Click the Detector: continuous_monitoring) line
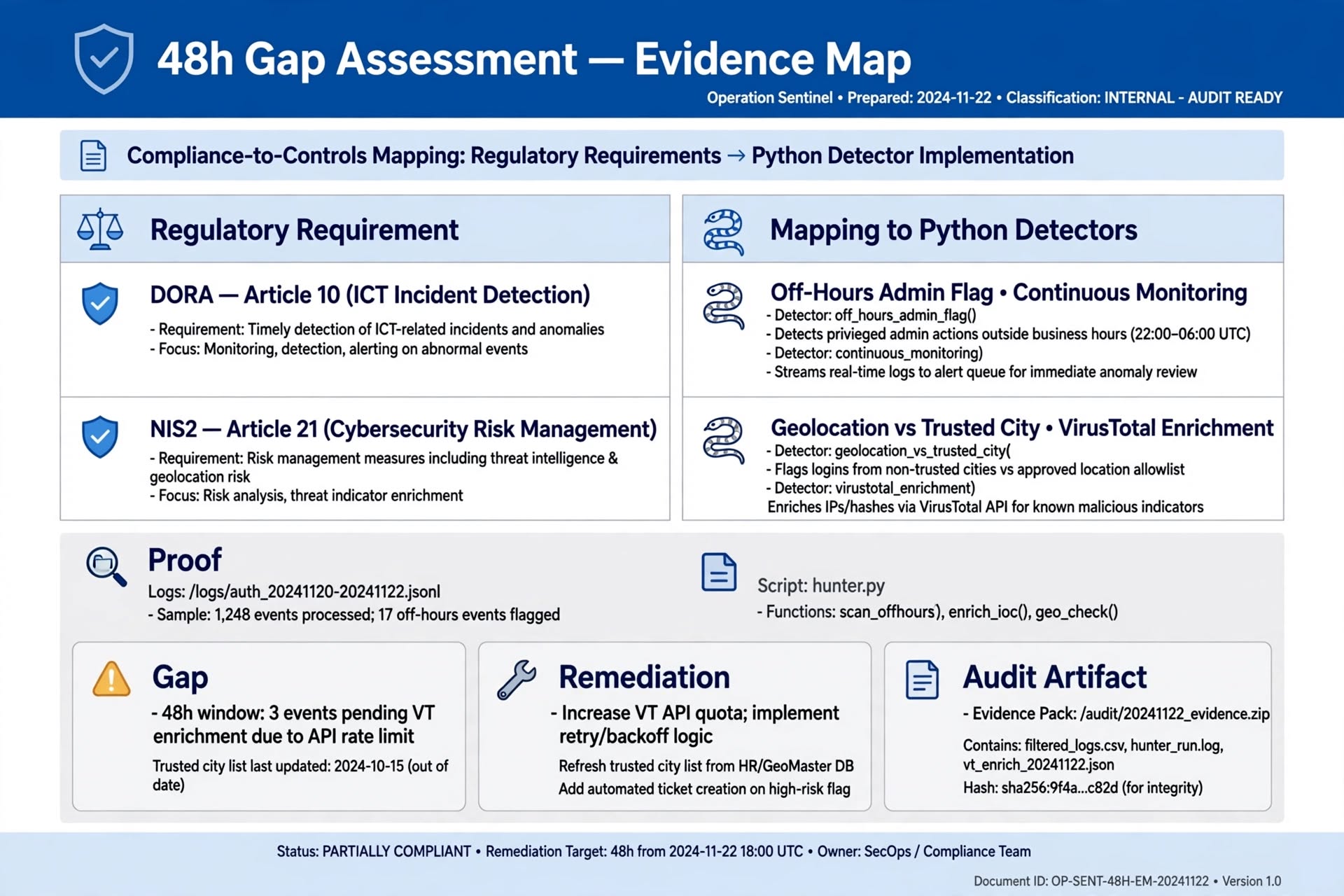The image size is (1344, 896). tap(874, 353)
